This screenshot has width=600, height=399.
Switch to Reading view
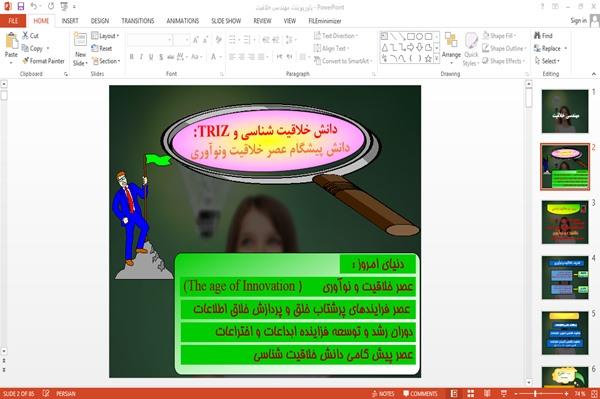[x=487, y=394]
